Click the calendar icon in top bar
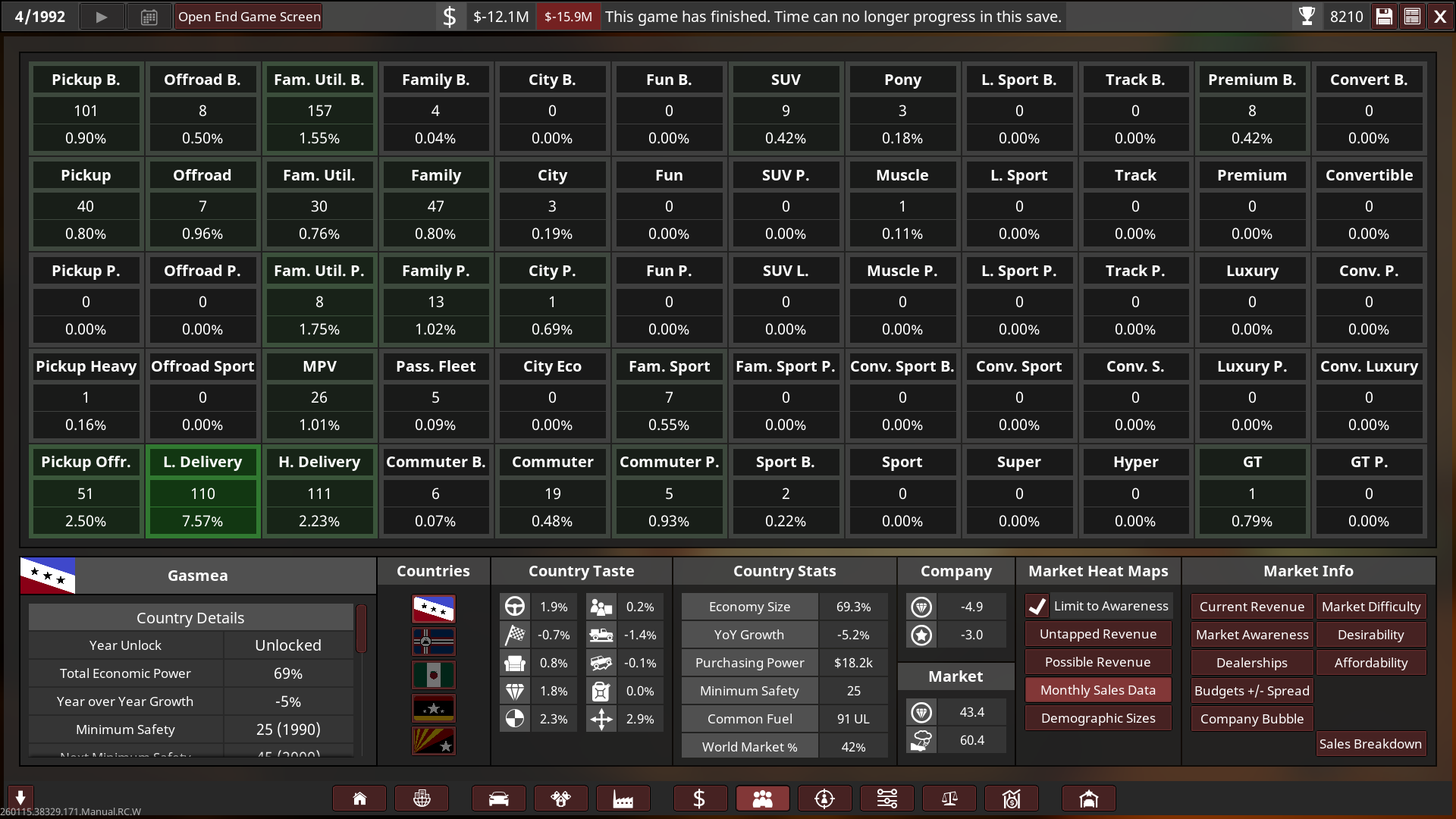 click(149, 17)
